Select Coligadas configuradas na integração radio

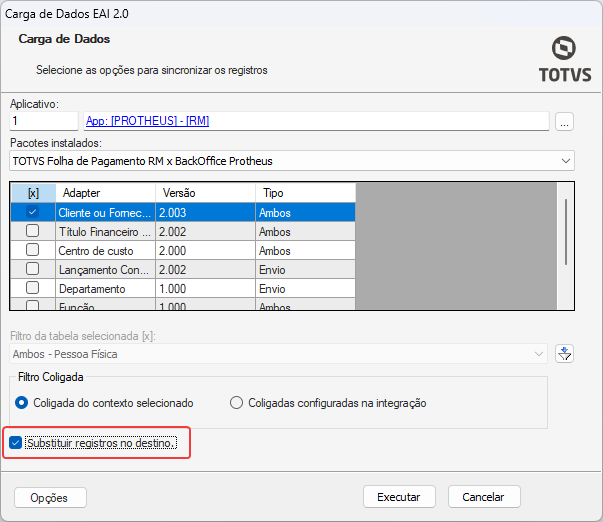[236, 403]
